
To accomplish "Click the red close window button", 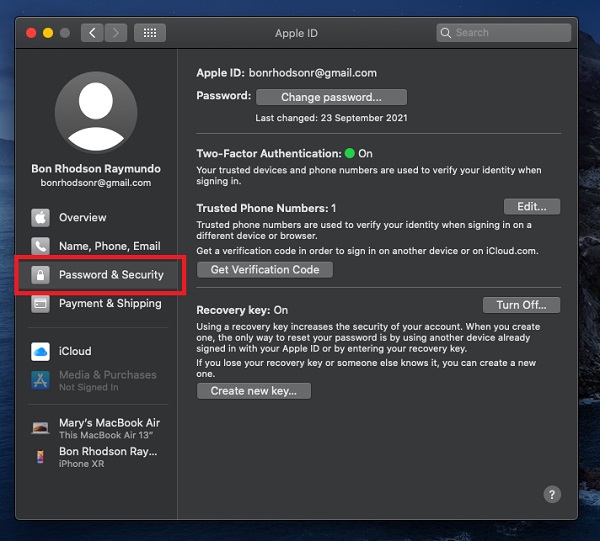I will pyautogui.click(x=31, y=33).
